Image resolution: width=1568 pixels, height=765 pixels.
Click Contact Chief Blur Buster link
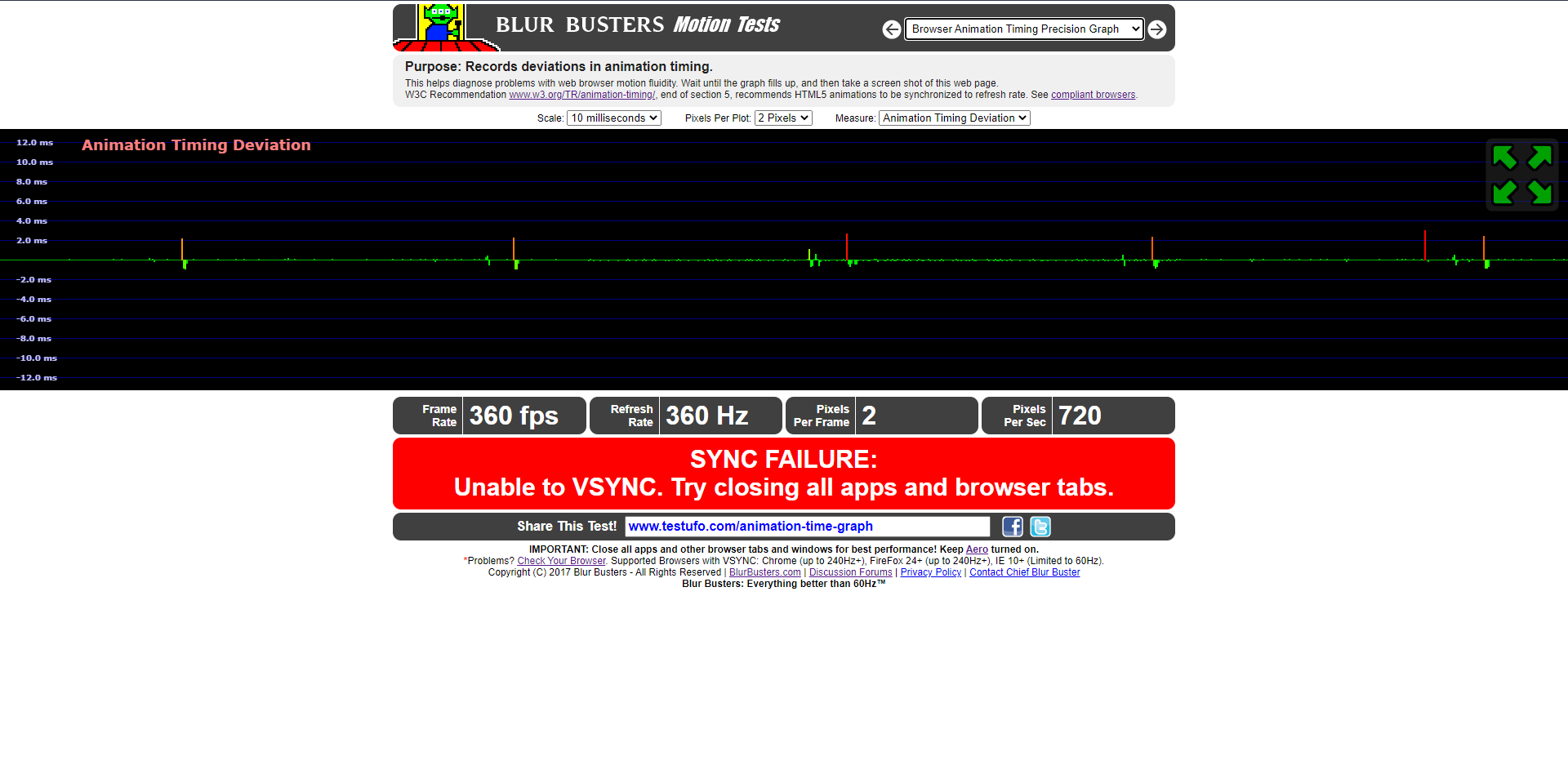pos(1024,572)
